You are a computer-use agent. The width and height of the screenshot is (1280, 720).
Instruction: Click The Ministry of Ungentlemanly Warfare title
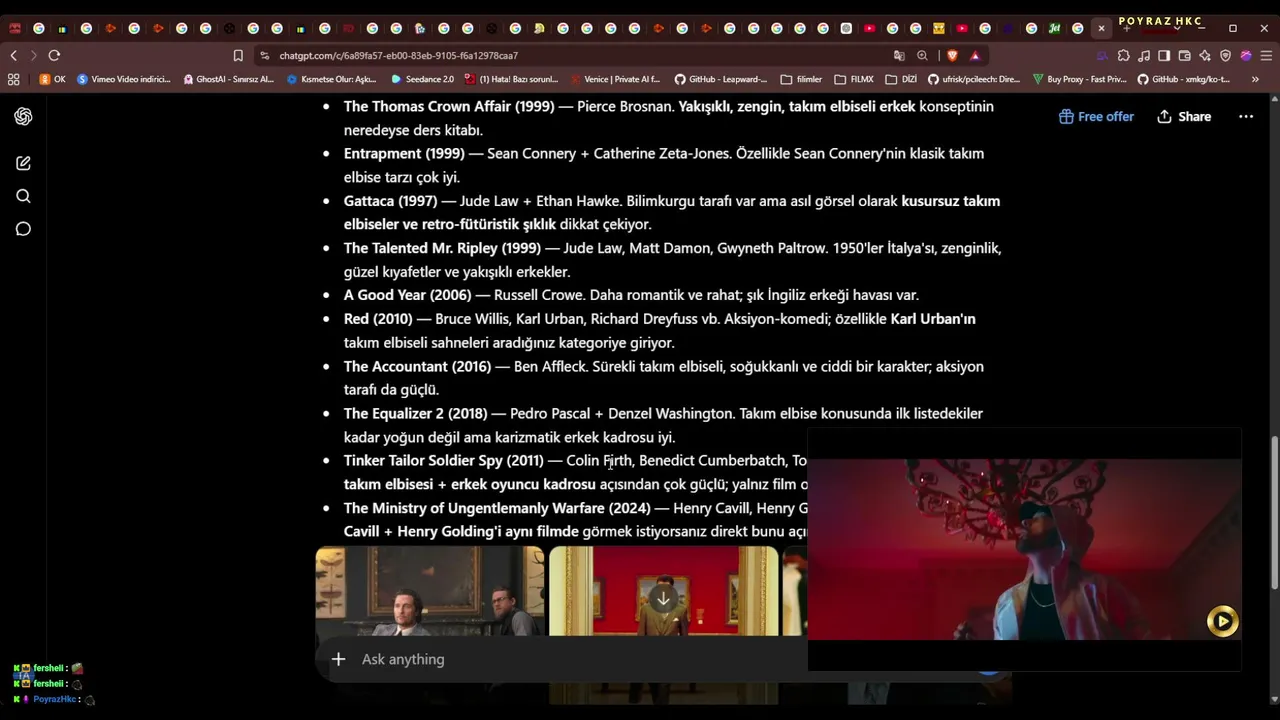pos(497,508)
